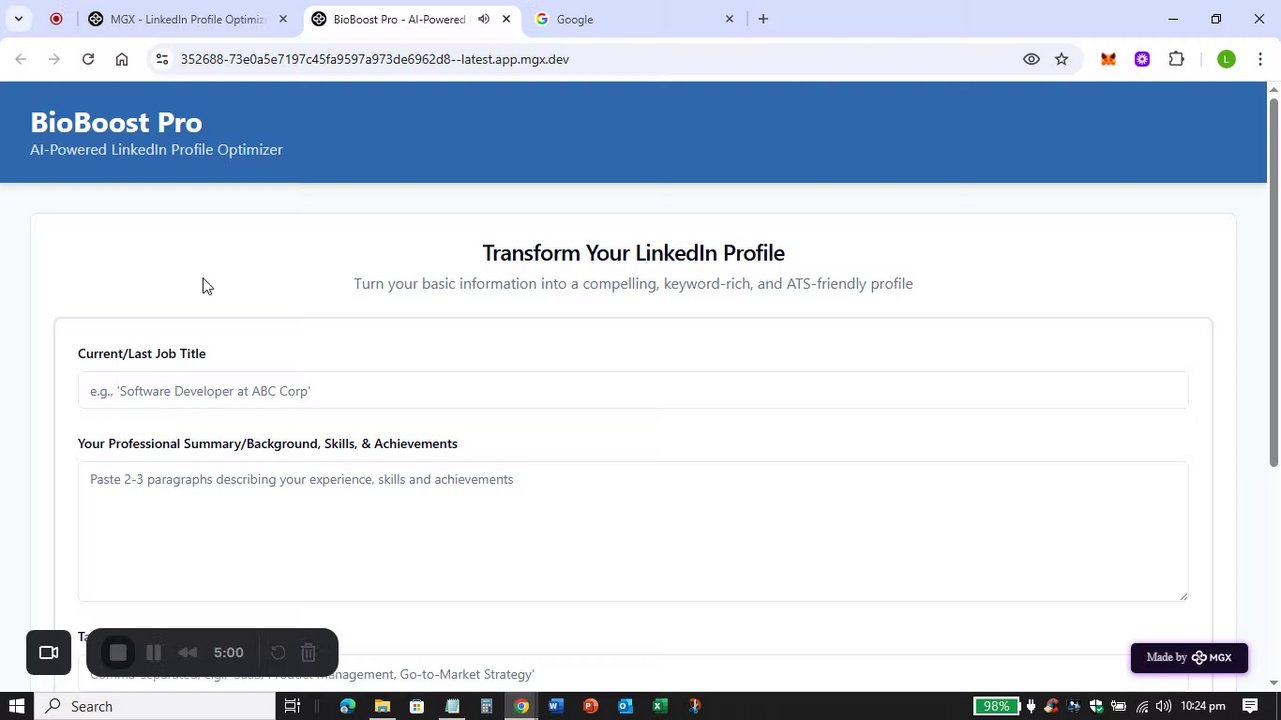Screen dimensions: 1281x720
Task: Click the eye icon in address bar
Action: [1031, 59]
